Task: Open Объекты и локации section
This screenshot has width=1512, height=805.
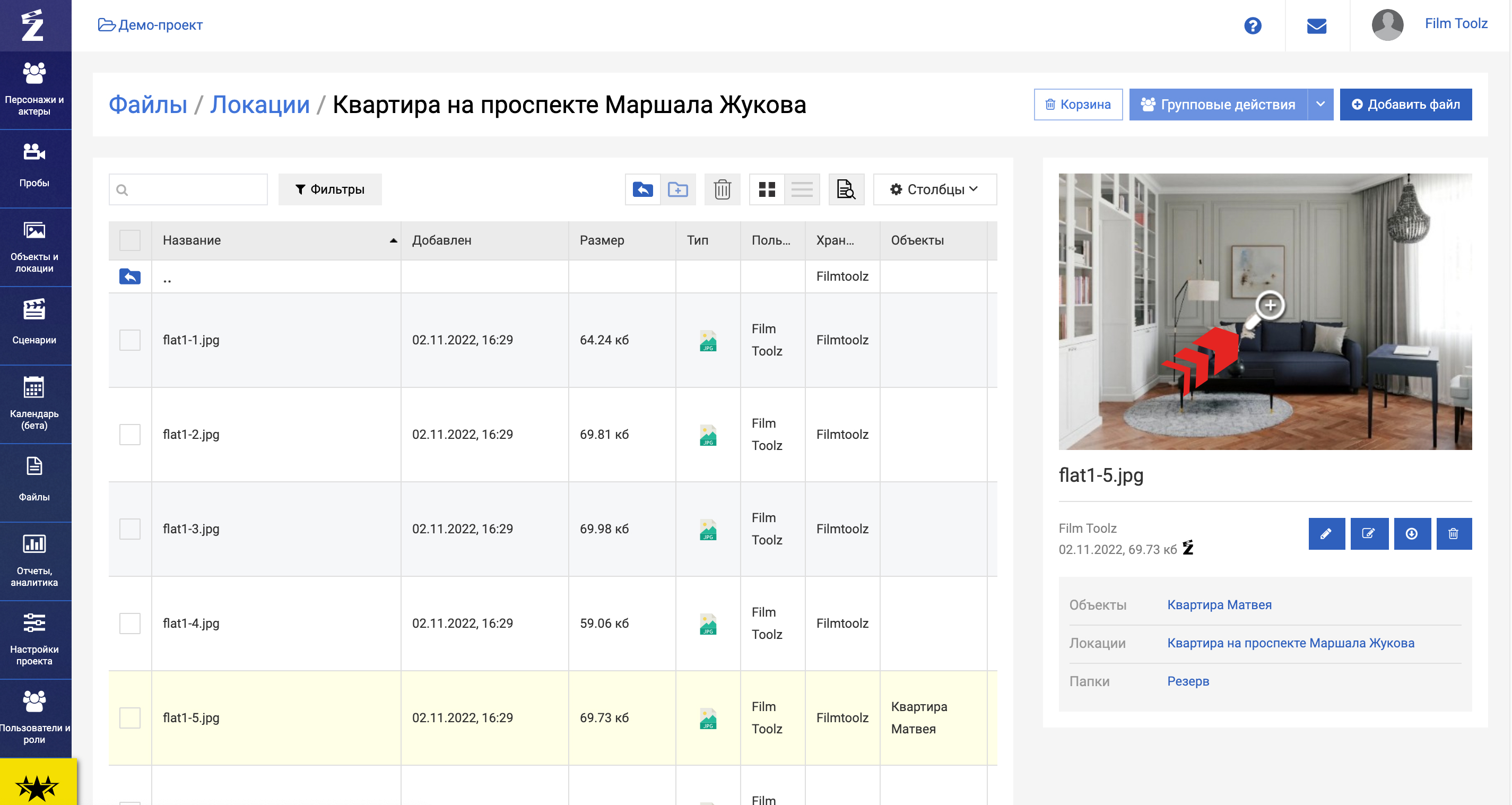Action: (34, 247)
